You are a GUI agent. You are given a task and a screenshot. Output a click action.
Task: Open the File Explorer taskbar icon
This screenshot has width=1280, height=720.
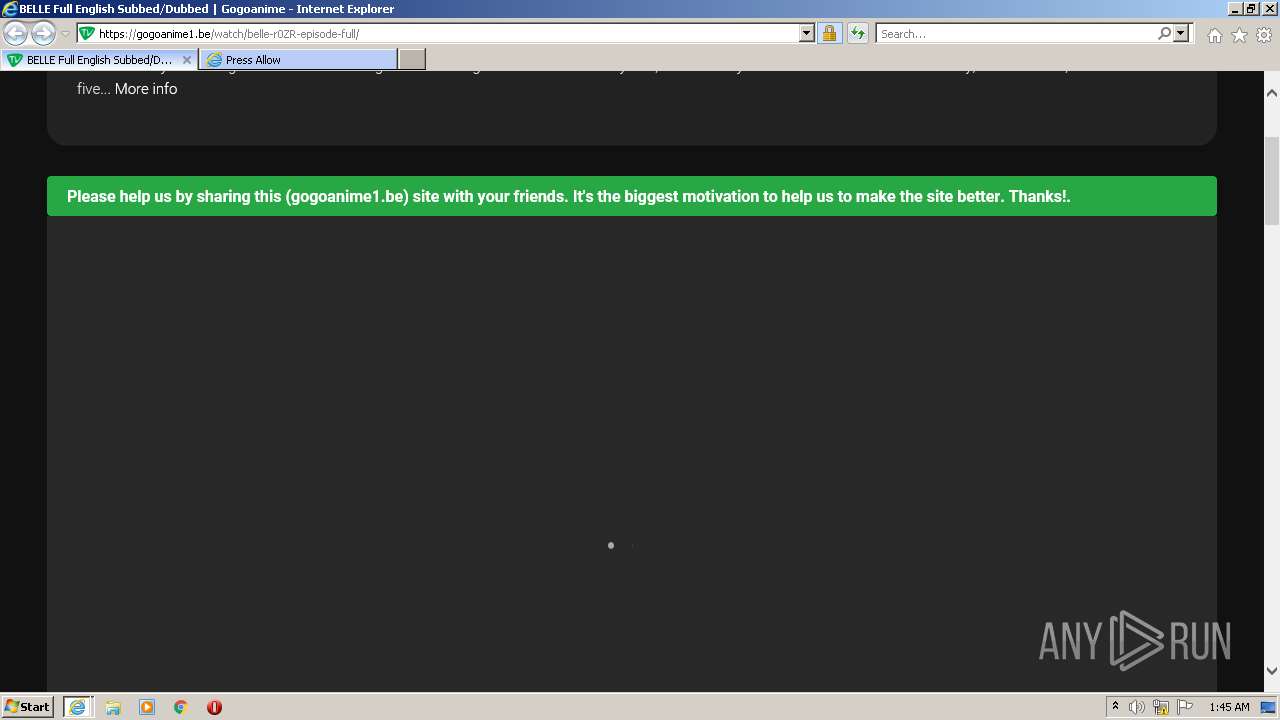[113, 707]
